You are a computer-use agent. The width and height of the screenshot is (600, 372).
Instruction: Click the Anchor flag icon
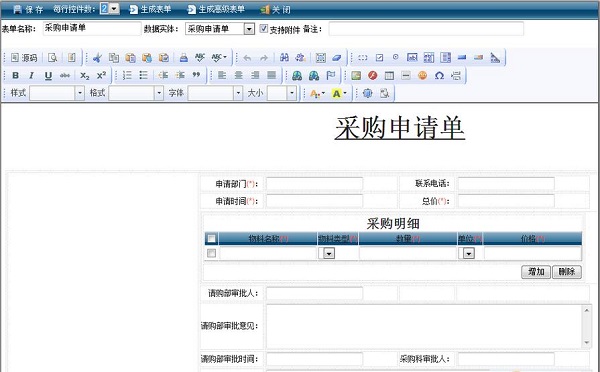pos(331,75)
